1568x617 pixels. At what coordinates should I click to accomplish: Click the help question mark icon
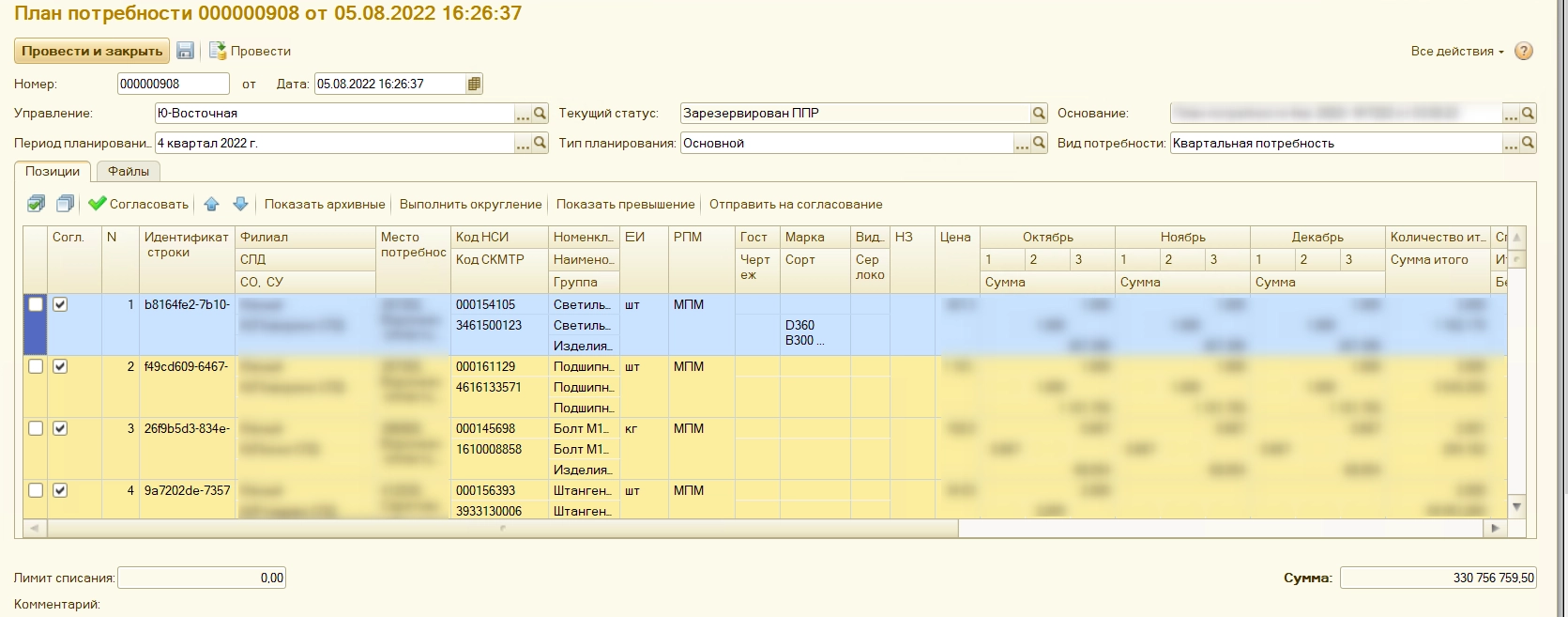[x=1524, y=51]
